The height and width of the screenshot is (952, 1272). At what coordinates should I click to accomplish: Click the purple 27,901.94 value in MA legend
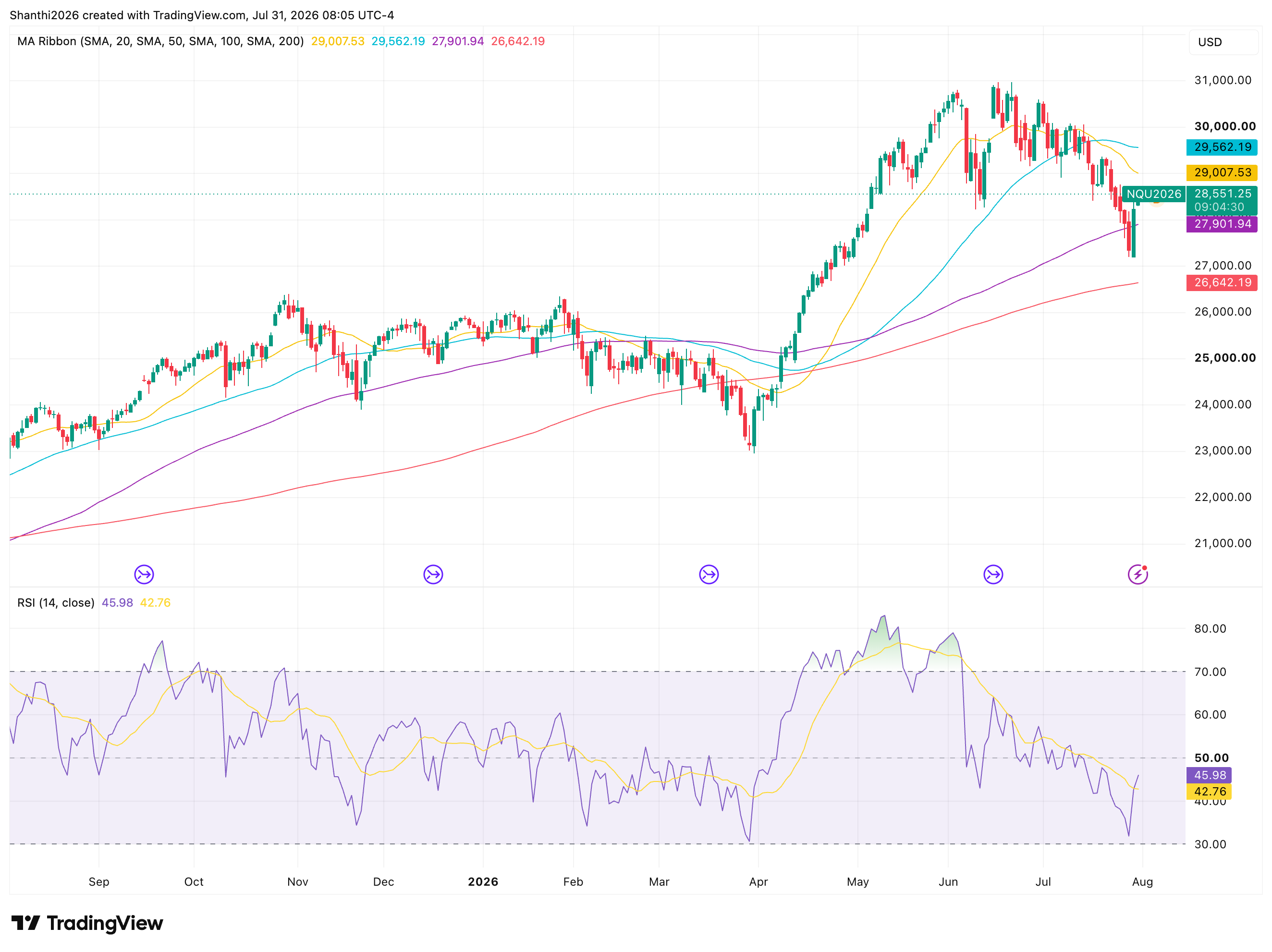[x=458, y=41]
